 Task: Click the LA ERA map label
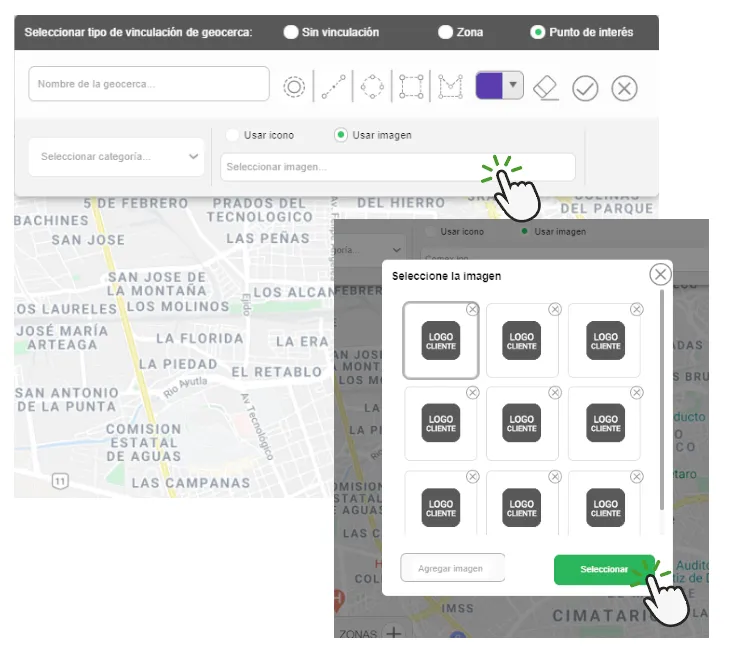[x=302, y=342]
